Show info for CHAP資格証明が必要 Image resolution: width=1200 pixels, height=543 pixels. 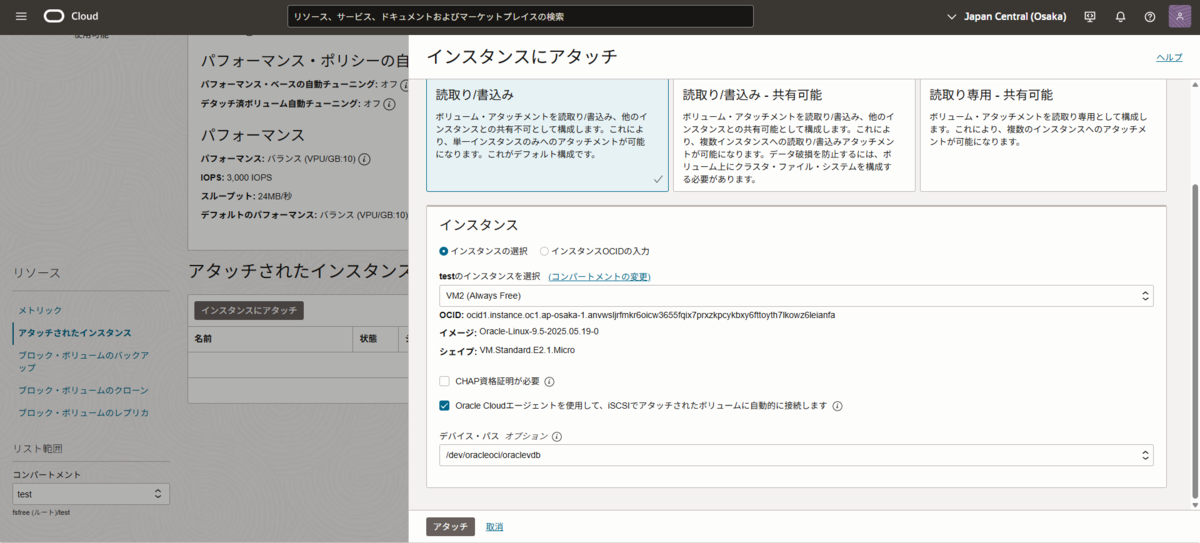click(549, 381)
